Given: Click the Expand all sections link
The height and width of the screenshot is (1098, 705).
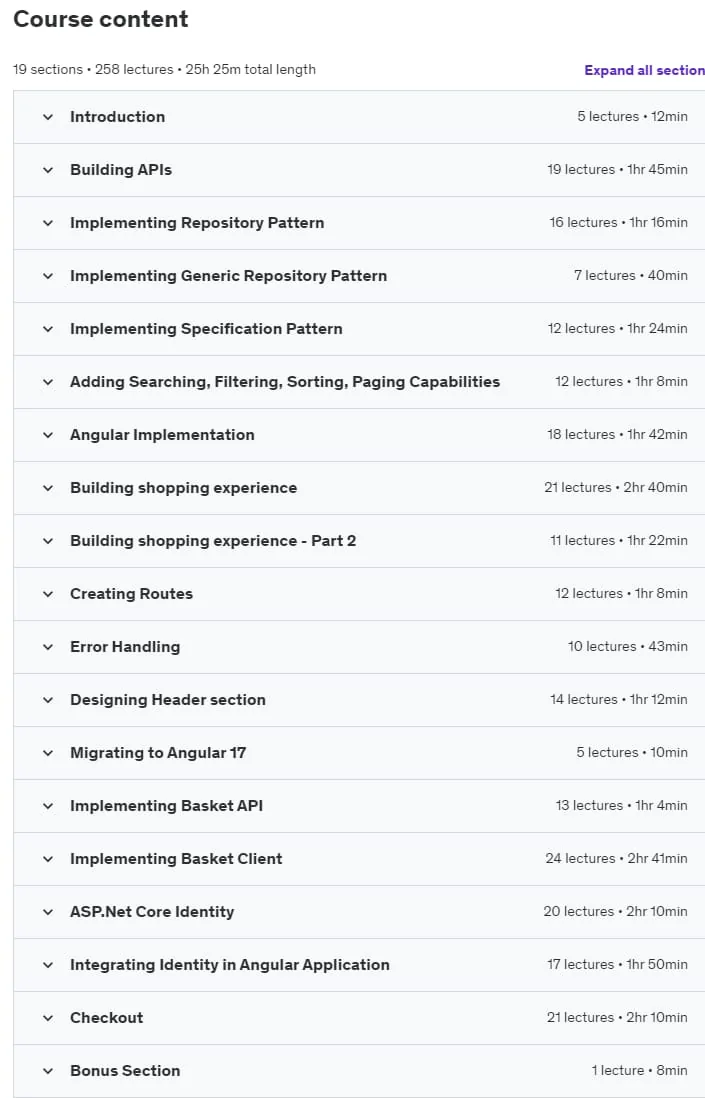Looking at the screenshot, I should (644, 70).
